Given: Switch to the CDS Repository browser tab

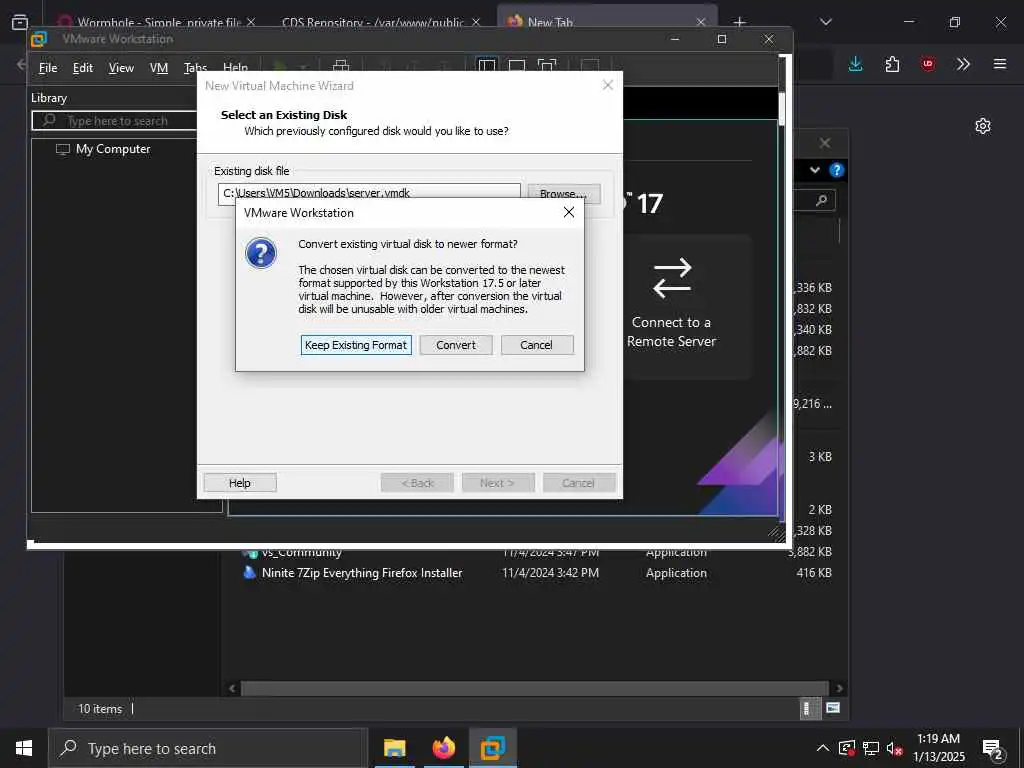Looking at the screenshot, I should (x=373, y=22).
